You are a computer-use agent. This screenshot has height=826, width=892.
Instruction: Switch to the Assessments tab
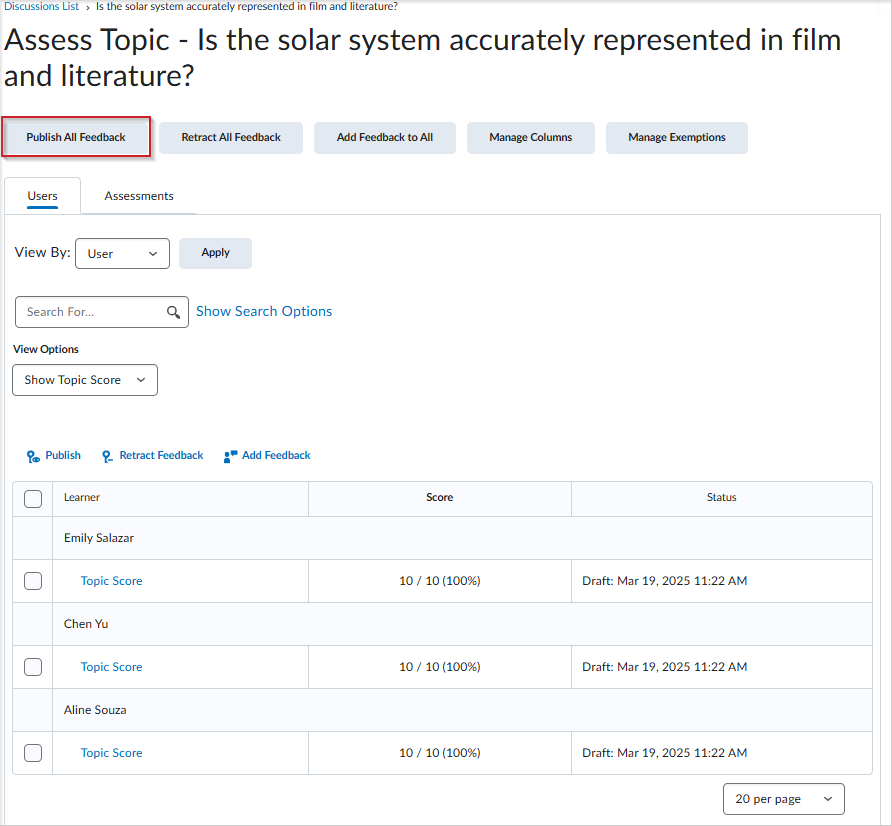139,196
